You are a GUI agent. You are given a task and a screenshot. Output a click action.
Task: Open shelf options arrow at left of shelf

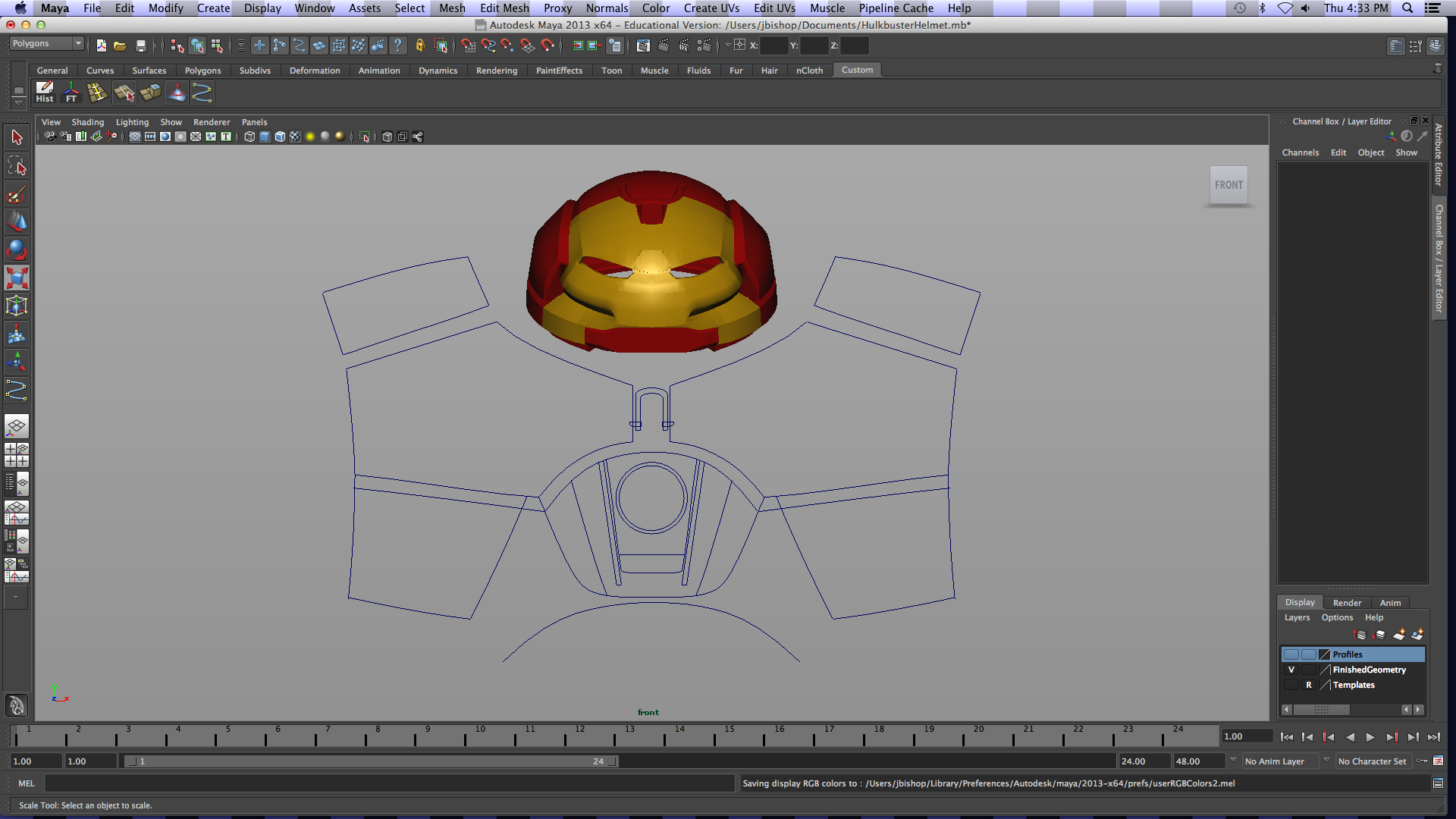[x=18, y=102]
